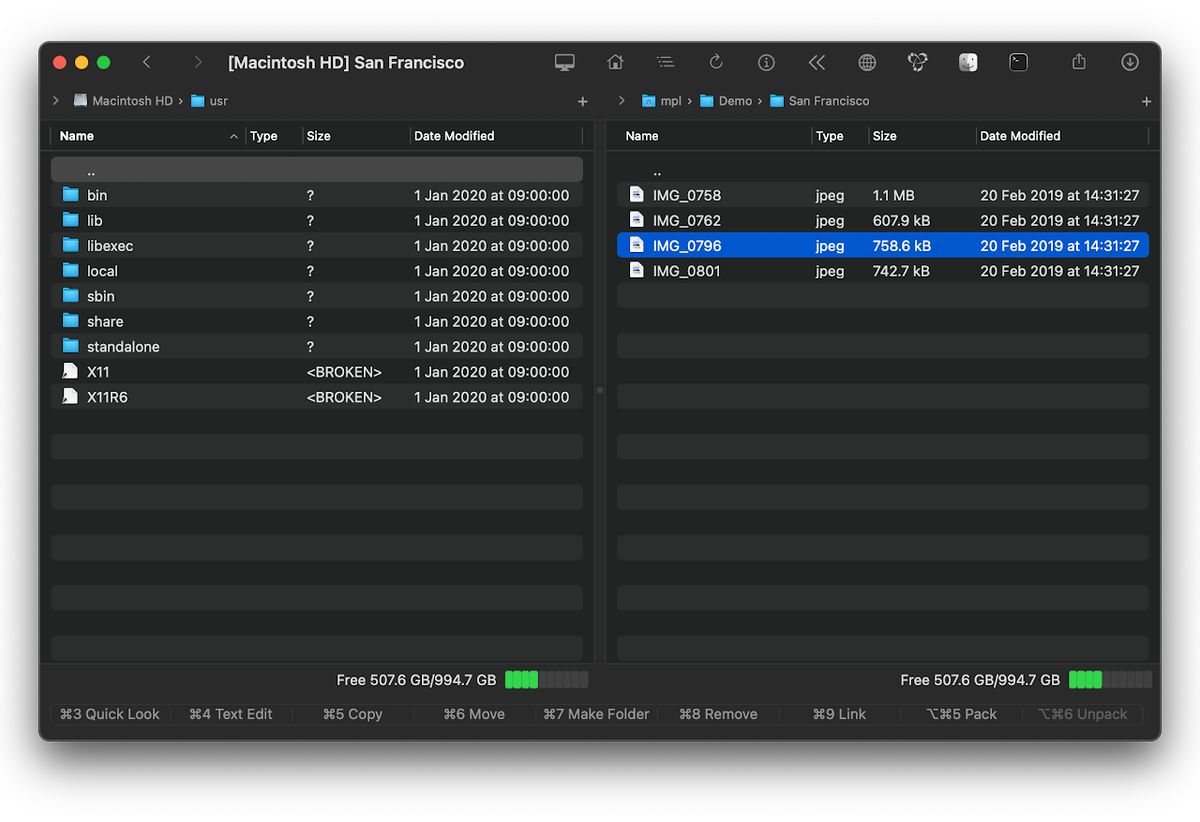Click the 758.6 kB size cell
1200x822 pixels.
902,246
